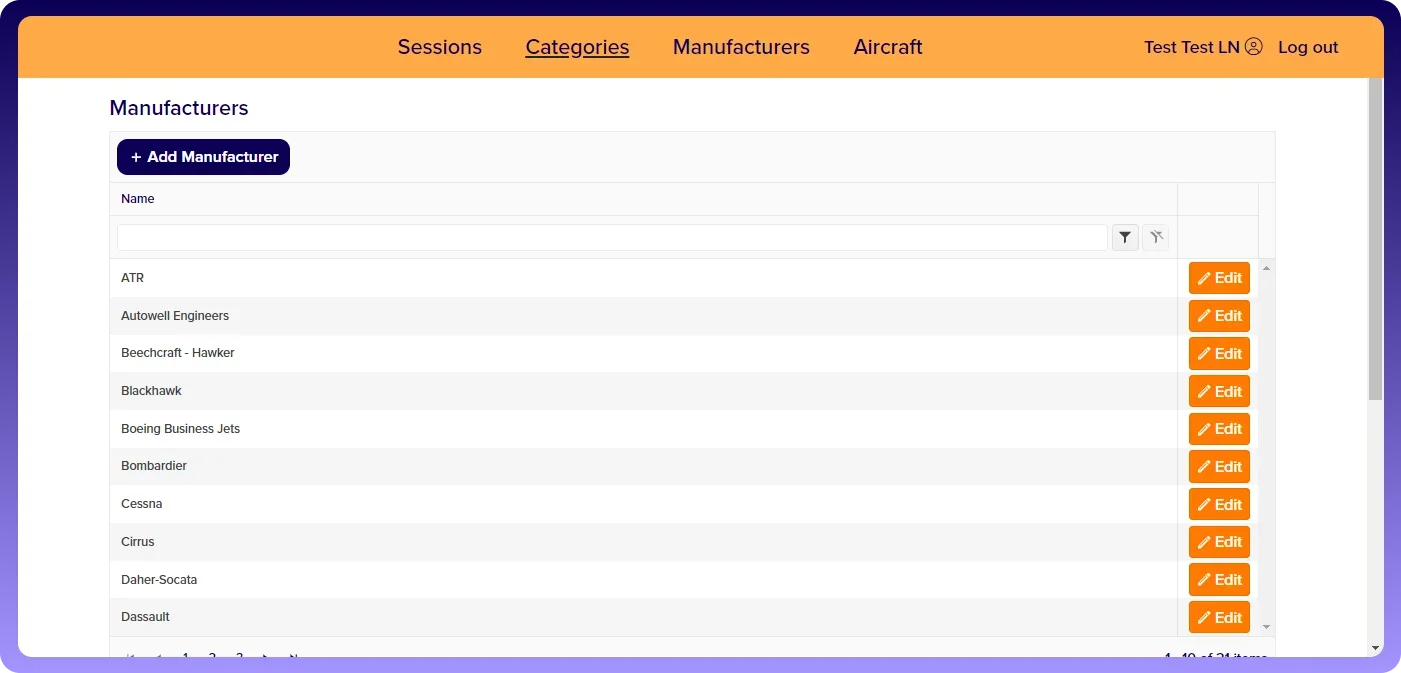Edit the Bombardier row
Image resolution: width=1401 pixels, height=673 pixels.
(x=1219, y=466)
